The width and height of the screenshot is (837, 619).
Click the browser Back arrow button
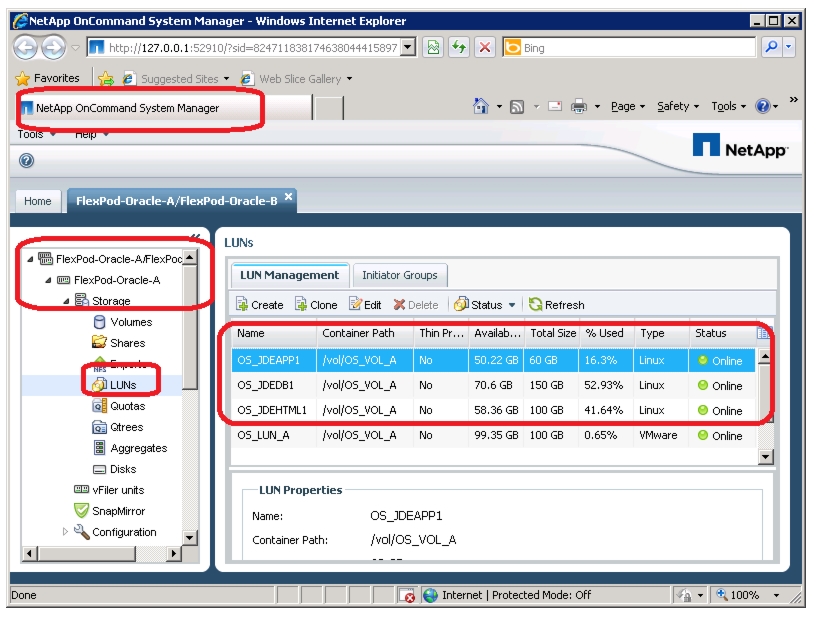pos(25,48)
